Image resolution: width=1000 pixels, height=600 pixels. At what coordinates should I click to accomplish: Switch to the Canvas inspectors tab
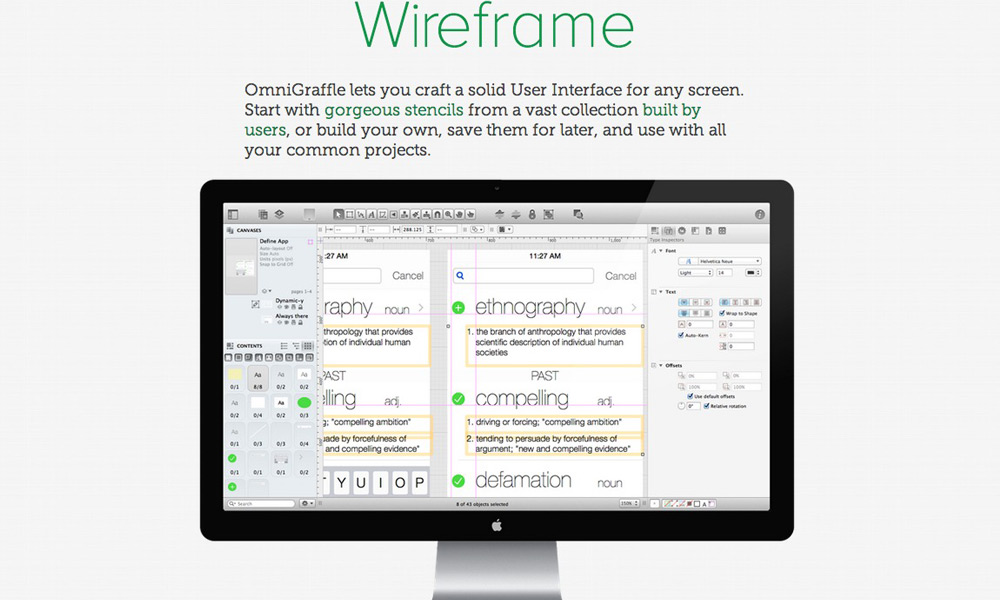pyautogui.click(x=695, y=231)
